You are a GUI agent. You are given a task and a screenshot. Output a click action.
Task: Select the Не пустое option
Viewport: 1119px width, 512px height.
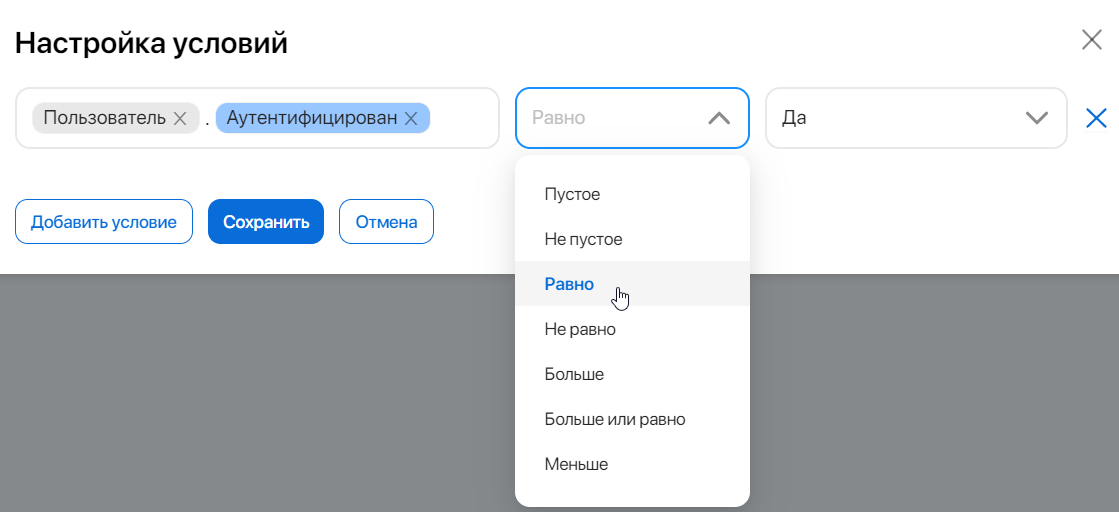(x=583, y=239)
